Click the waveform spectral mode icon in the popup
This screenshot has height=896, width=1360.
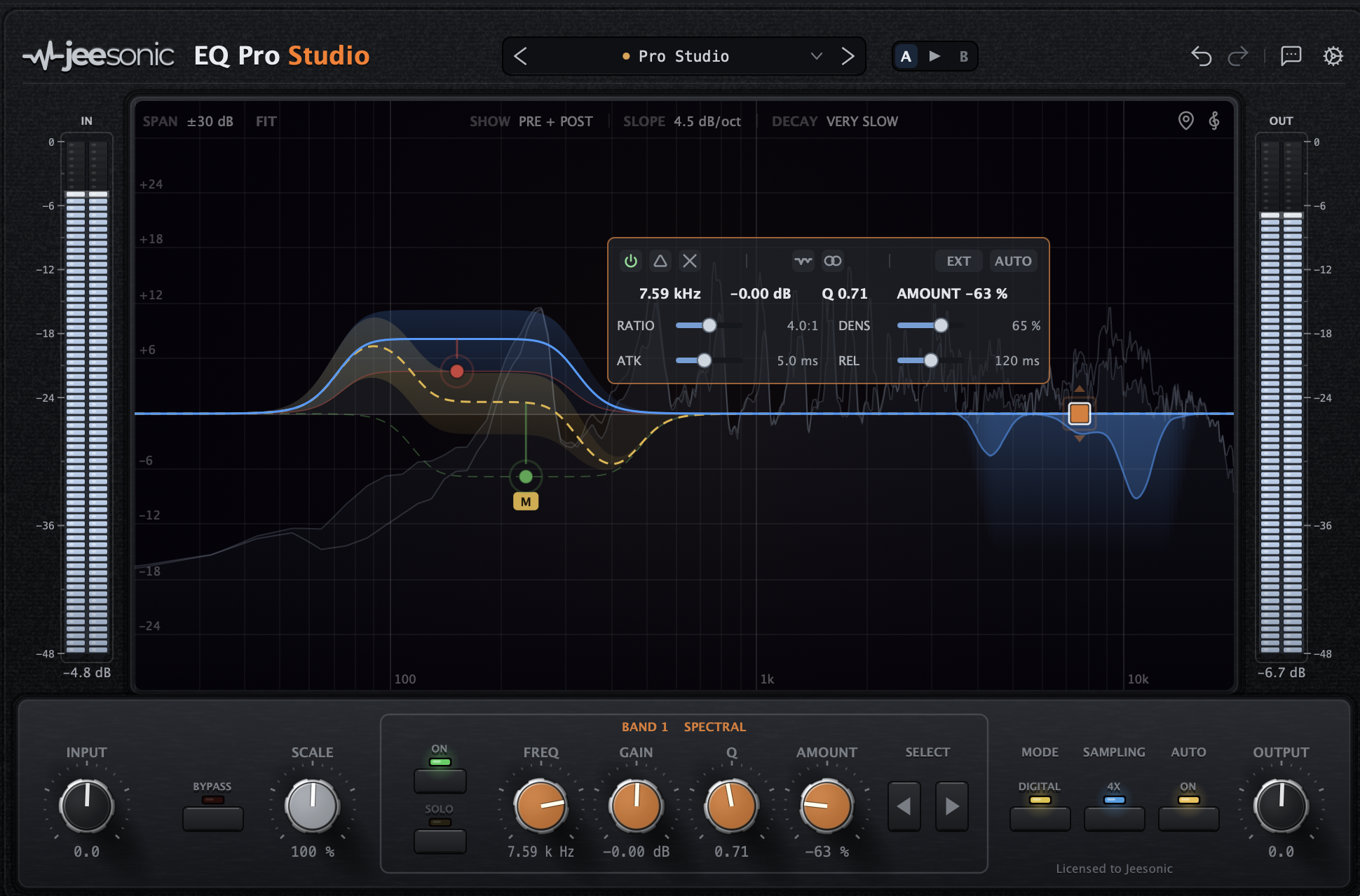803,261
